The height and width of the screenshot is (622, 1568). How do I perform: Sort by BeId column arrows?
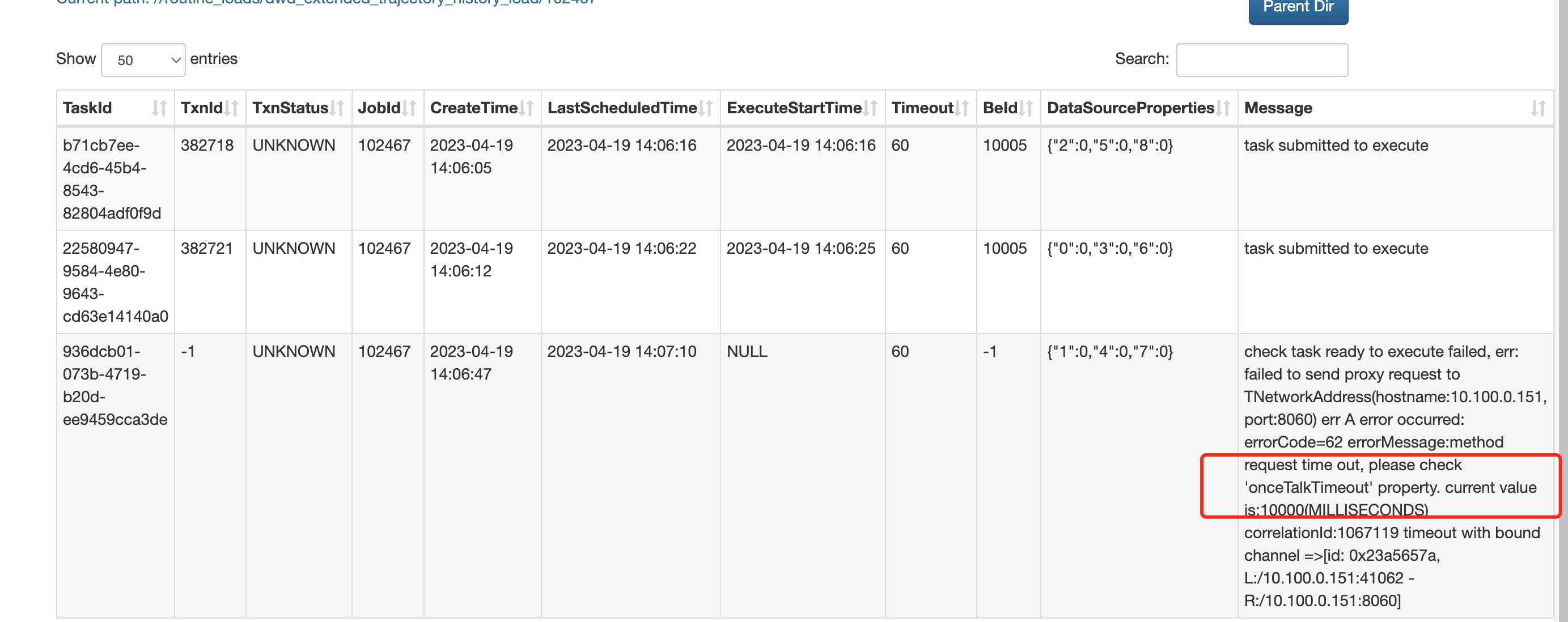1025,108
